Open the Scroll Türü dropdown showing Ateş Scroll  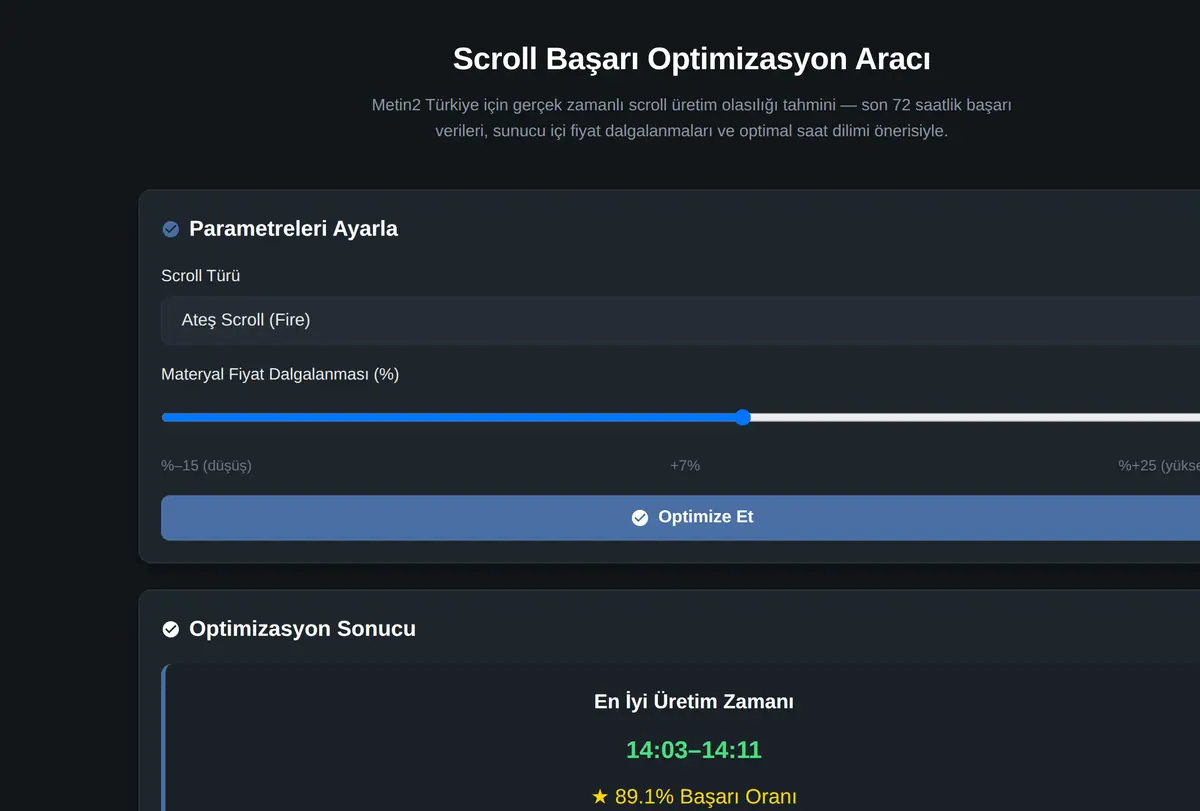click(x=680, y=320)
